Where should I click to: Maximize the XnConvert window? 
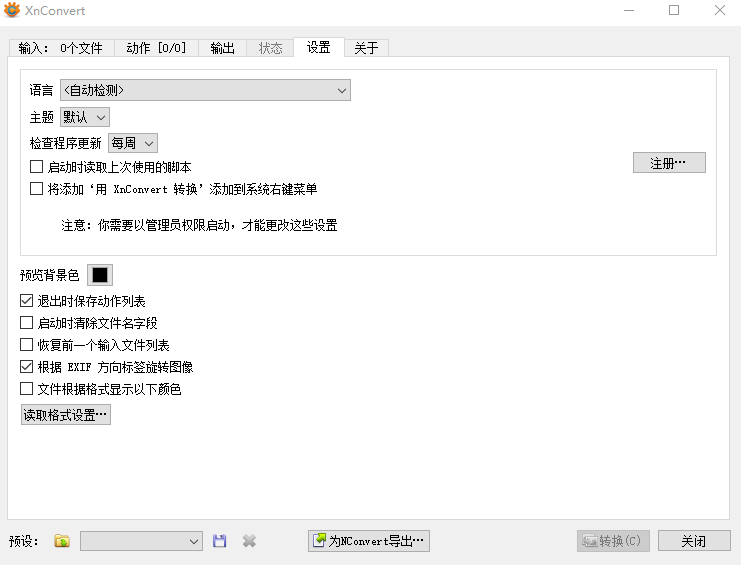click(674, 10)
